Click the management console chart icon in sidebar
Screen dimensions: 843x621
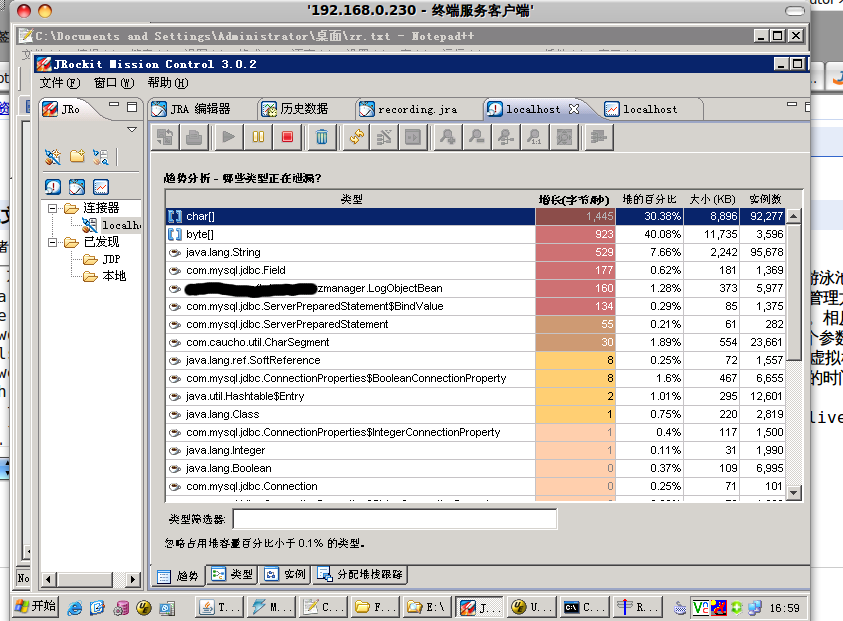click(101, 187)
